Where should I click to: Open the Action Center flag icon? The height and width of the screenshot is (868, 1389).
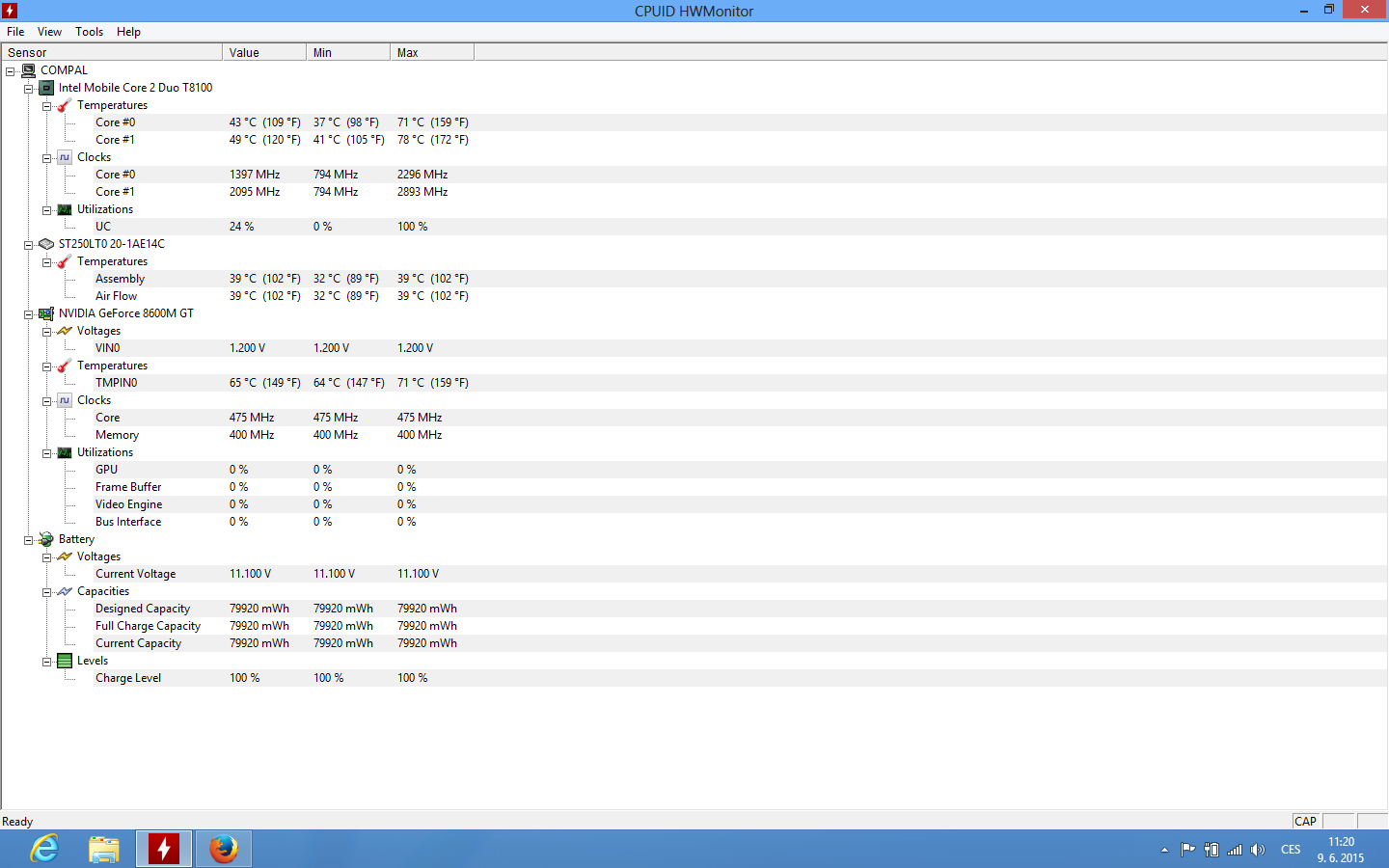(1188, 850)
